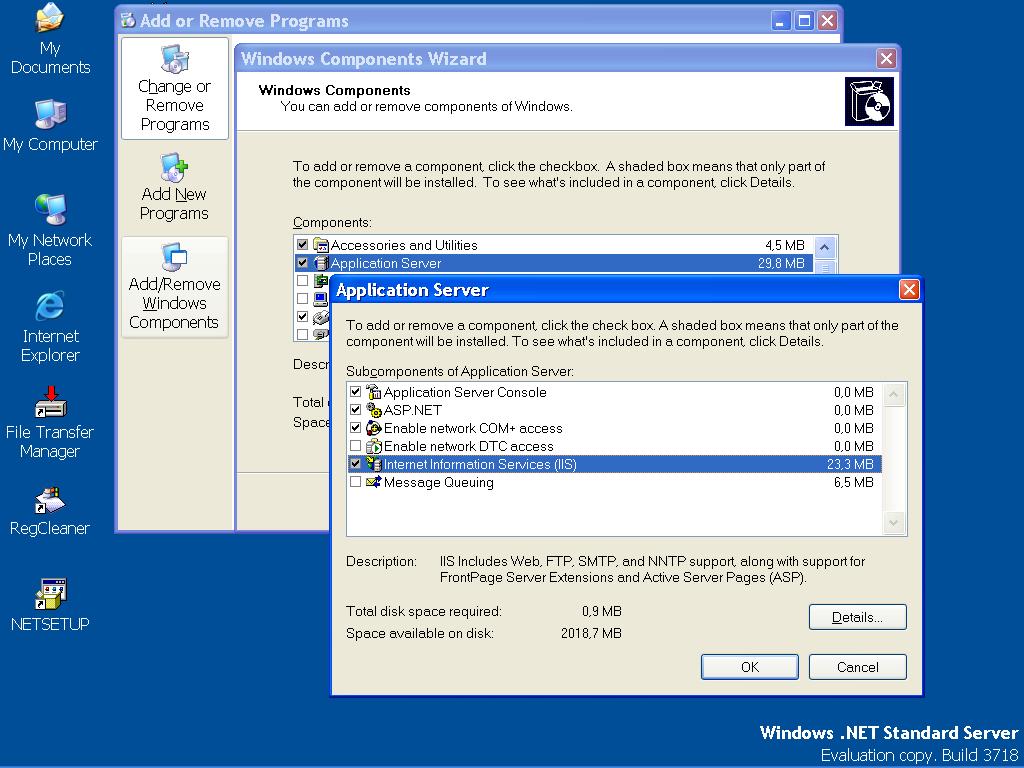Select 'Enable network DTC access' row text
This screenshot has width=1024, height=768.
click(x=468, y=447)
